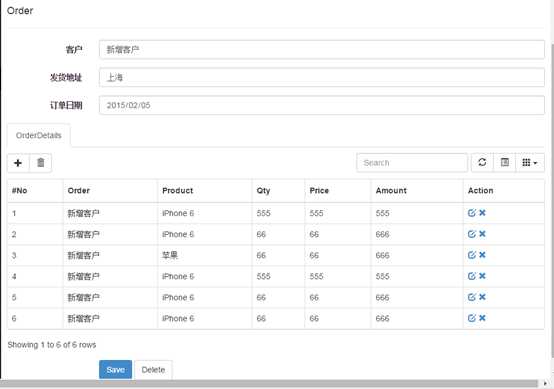Click the 'Showing 1 to 6 of 6 rows' text

[x=52, y=345]
